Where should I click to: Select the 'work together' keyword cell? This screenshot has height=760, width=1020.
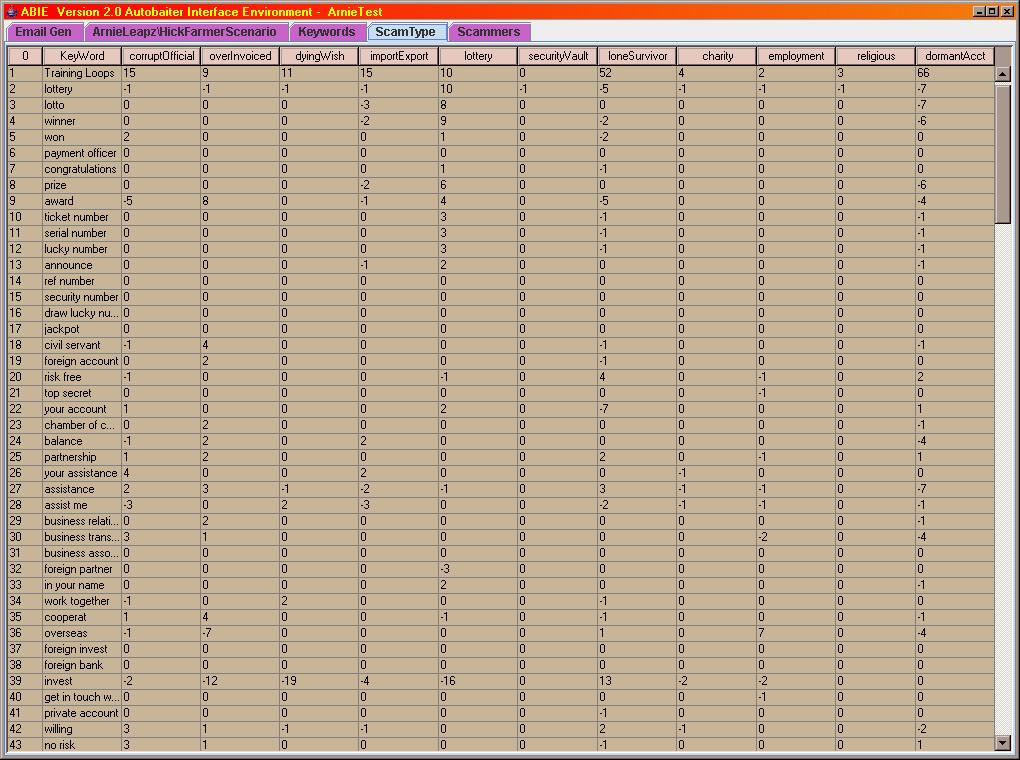(82, 601)
